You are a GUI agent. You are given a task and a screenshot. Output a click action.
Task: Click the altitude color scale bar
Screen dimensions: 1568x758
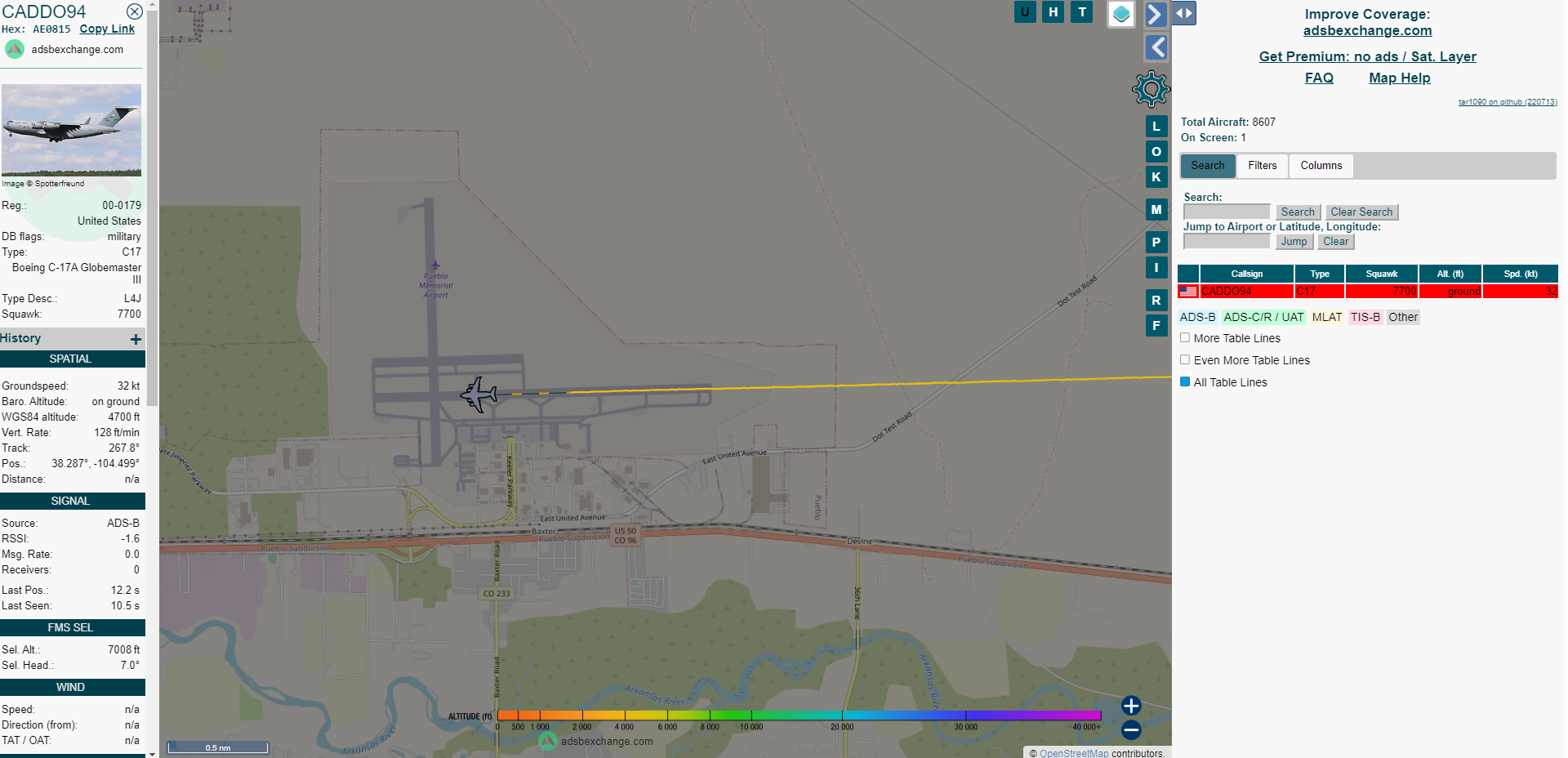tap(799, 716)
